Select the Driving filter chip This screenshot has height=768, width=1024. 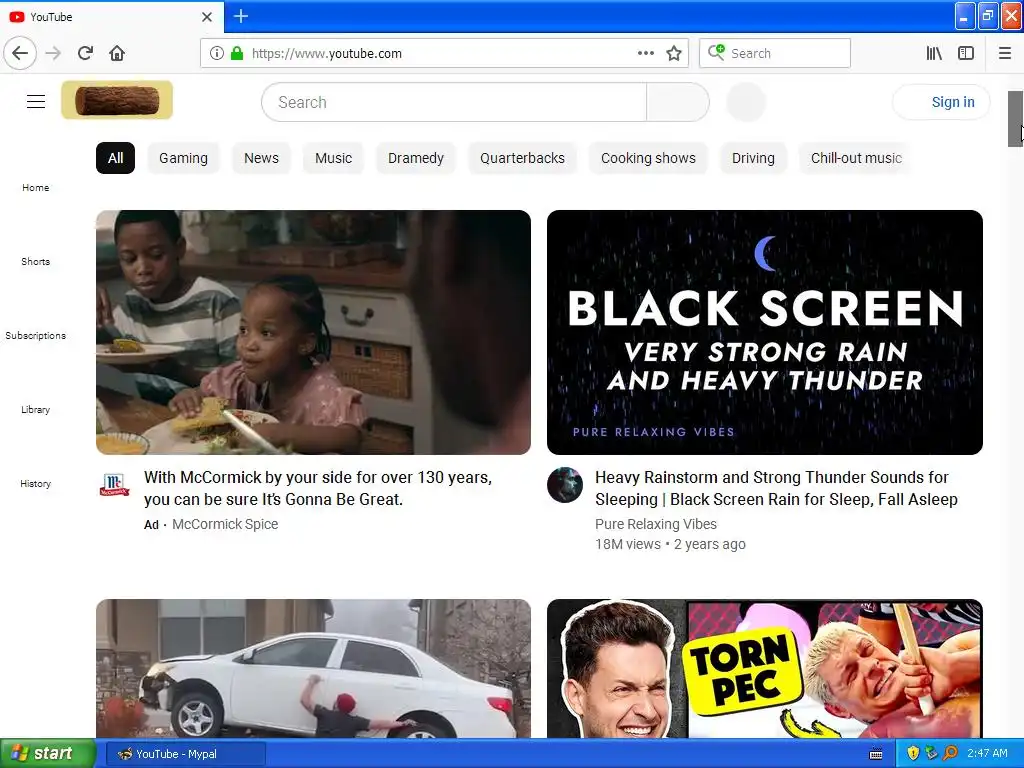pyautogui.click(x=754, y=158)
